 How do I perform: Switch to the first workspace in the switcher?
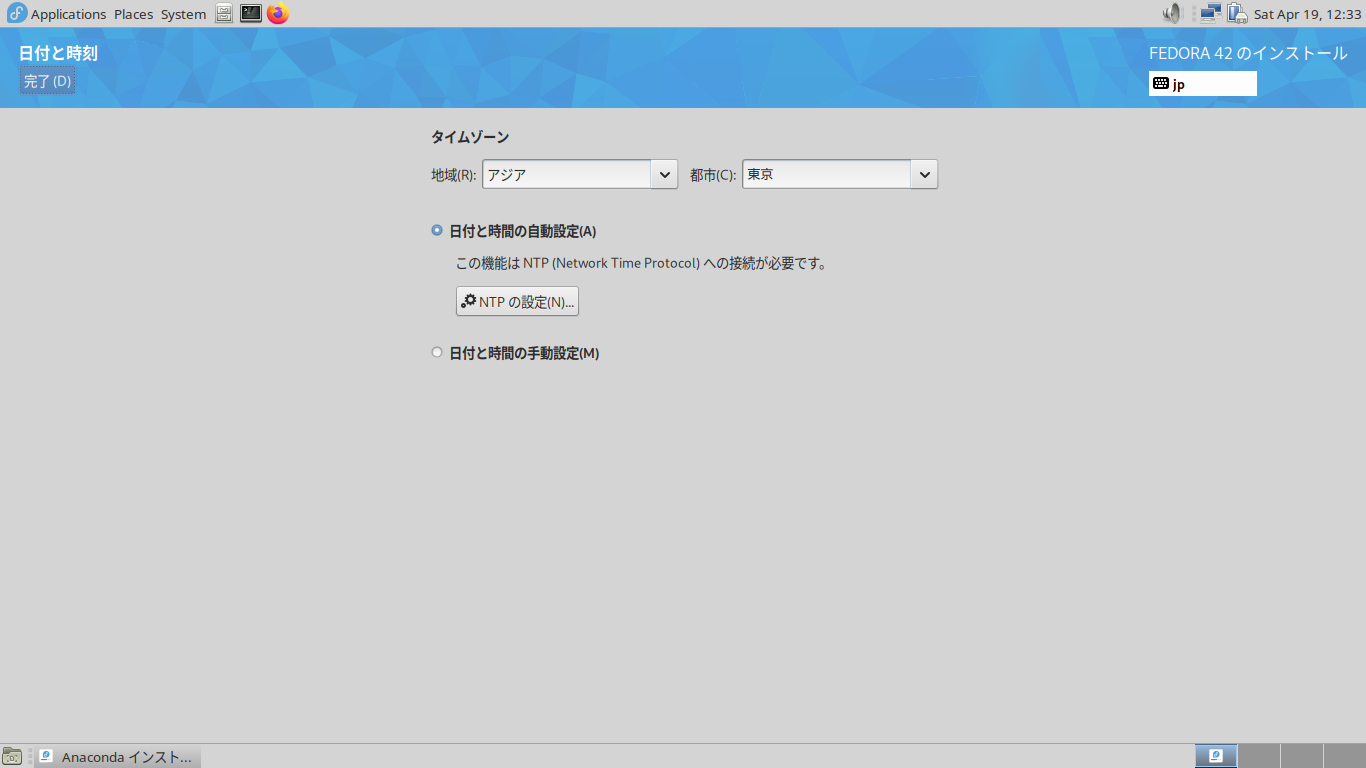pos(1216,756)
